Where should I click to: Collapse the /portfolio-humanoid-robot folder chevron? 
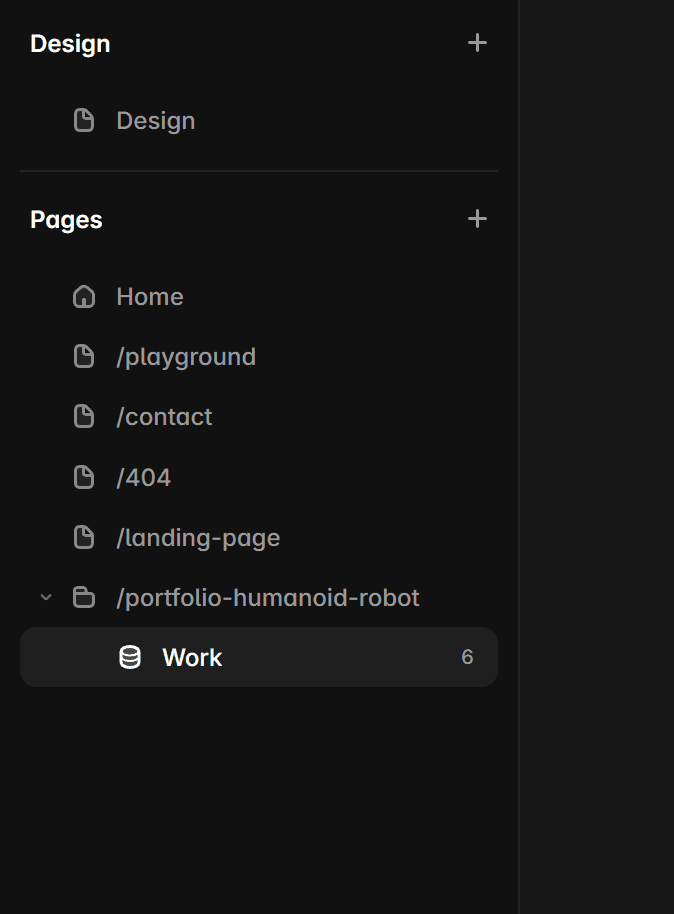(x=46, y=597)
